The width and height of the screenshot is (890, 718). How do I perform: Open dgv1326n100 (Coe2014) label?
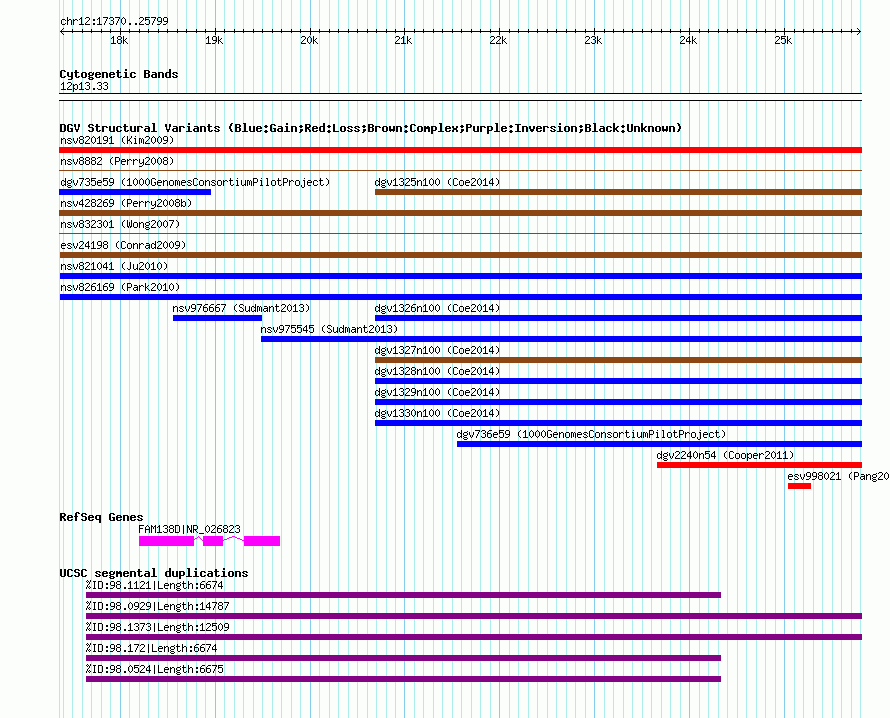(437, 308)
